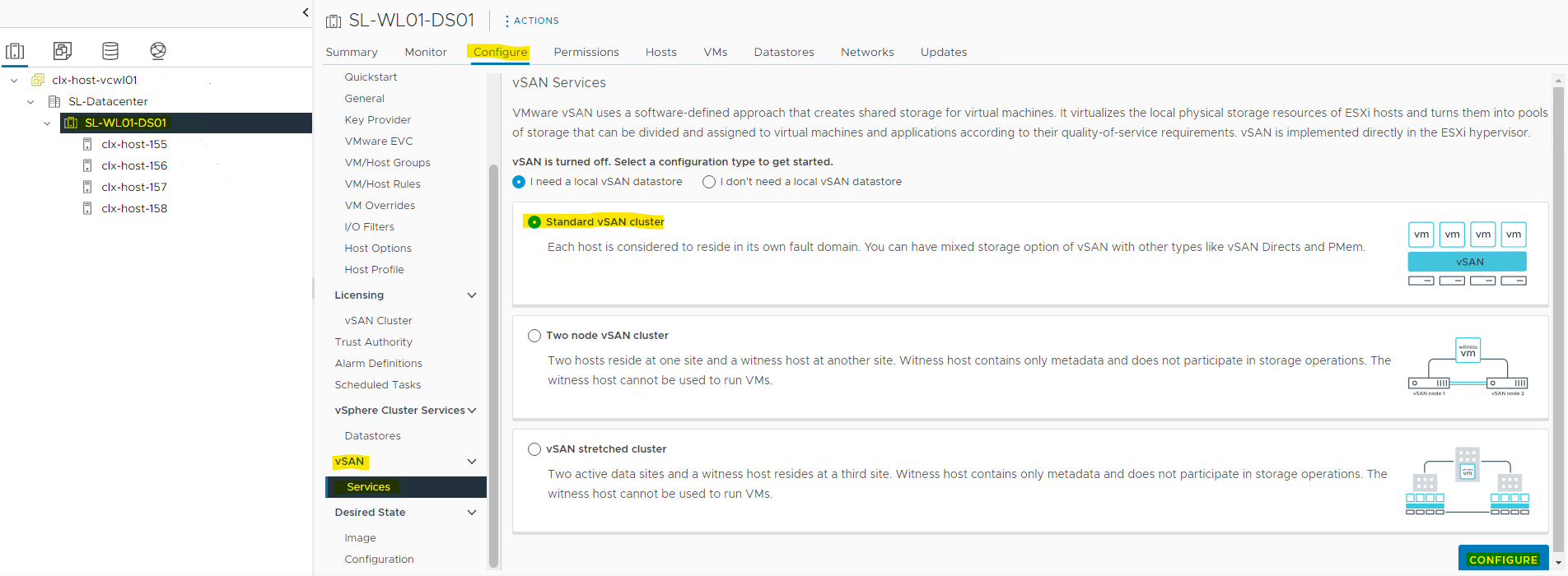Viewport: 1568px width, 576px height.
Task: Collapse the vSphere Cluster Services section
Action: (x=472, y=411)
